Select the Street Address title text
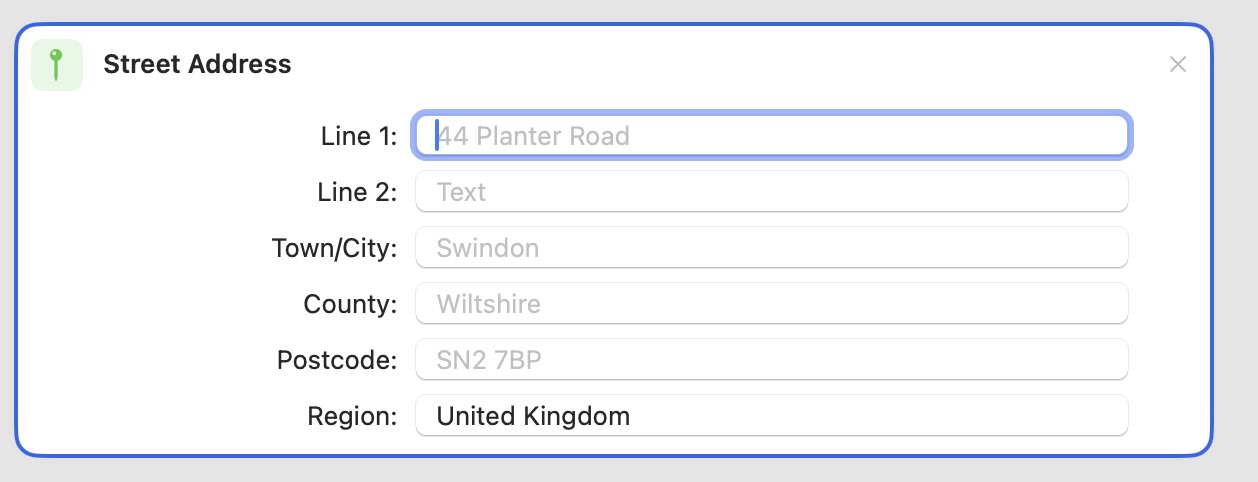The width and height of the screenshot is (1258, 482). coord(197,65)
